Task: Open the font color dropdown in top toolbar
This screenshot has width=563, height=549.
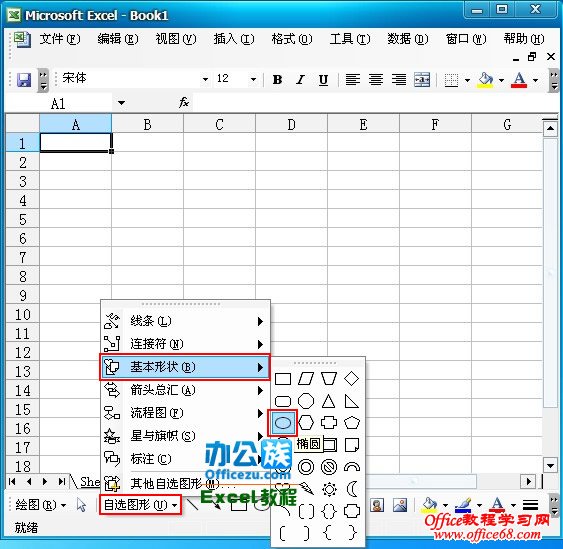Action: [x=535, y=80]
